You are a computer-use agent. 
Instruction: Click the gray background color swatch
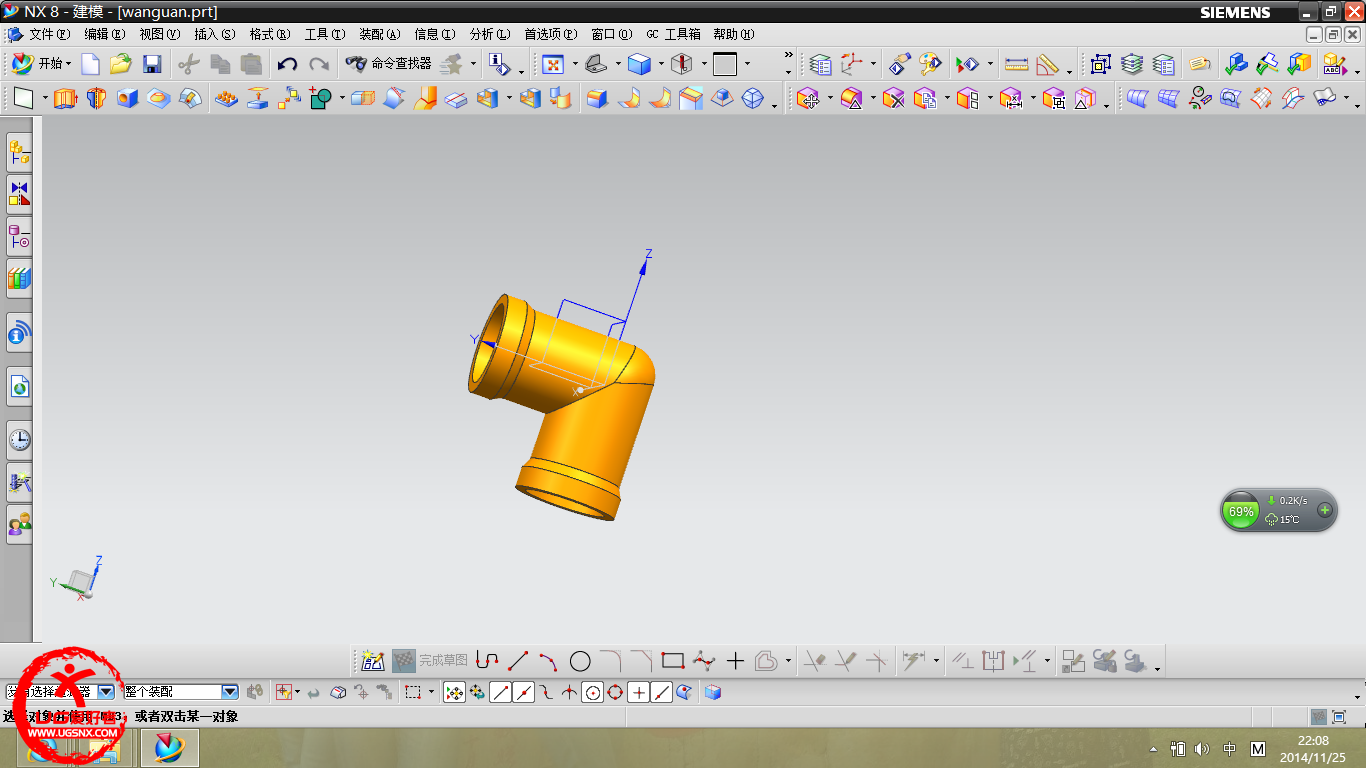pos(725,65)
